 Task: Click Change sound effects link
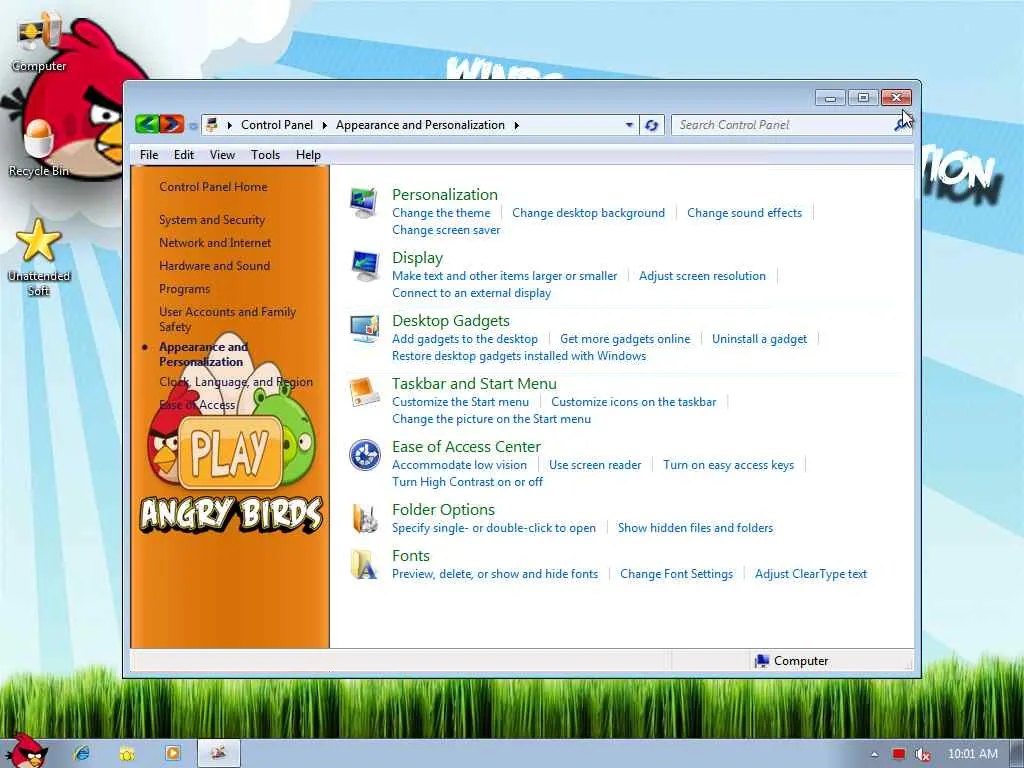744,213
